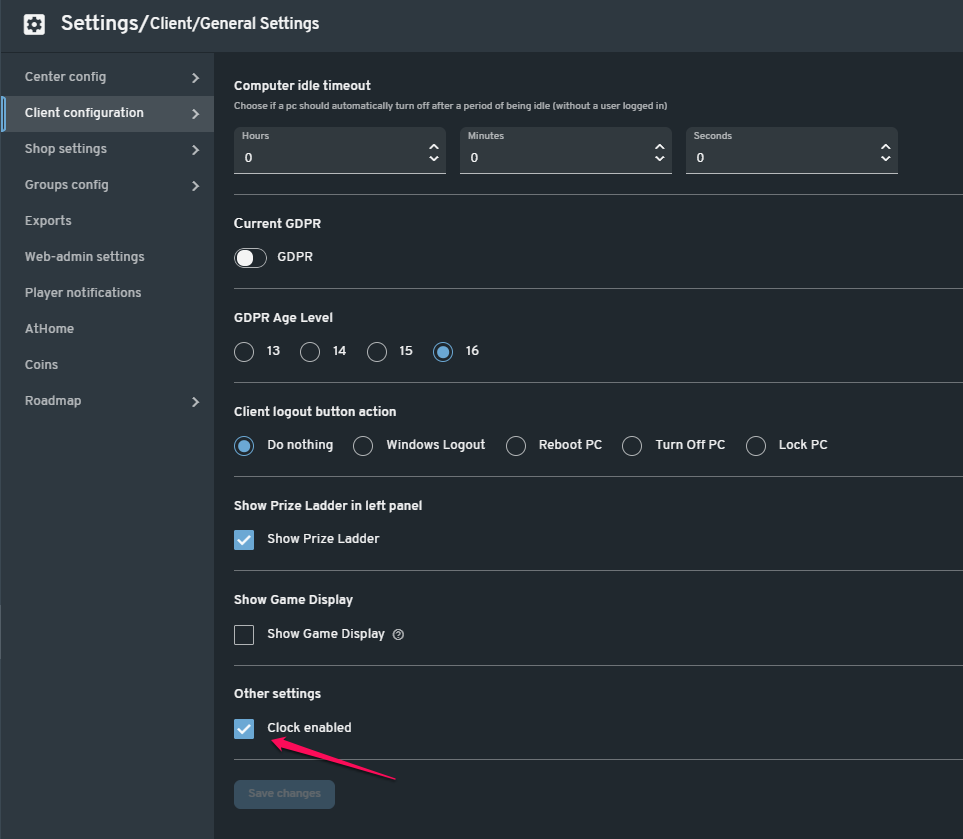Click Show Prize Ladder in left panel heading
The width and height of the screenshot is (963, 839).
[x=328, y=505]
